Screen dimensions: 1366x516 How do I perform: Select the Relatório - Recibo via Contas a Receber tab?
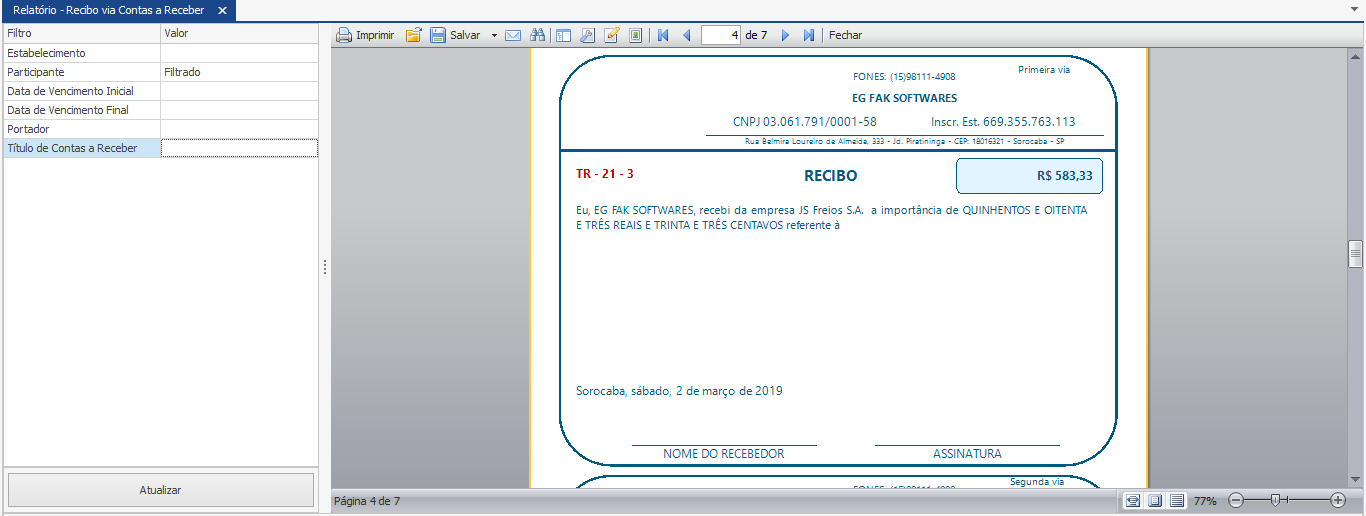(108, 10)
